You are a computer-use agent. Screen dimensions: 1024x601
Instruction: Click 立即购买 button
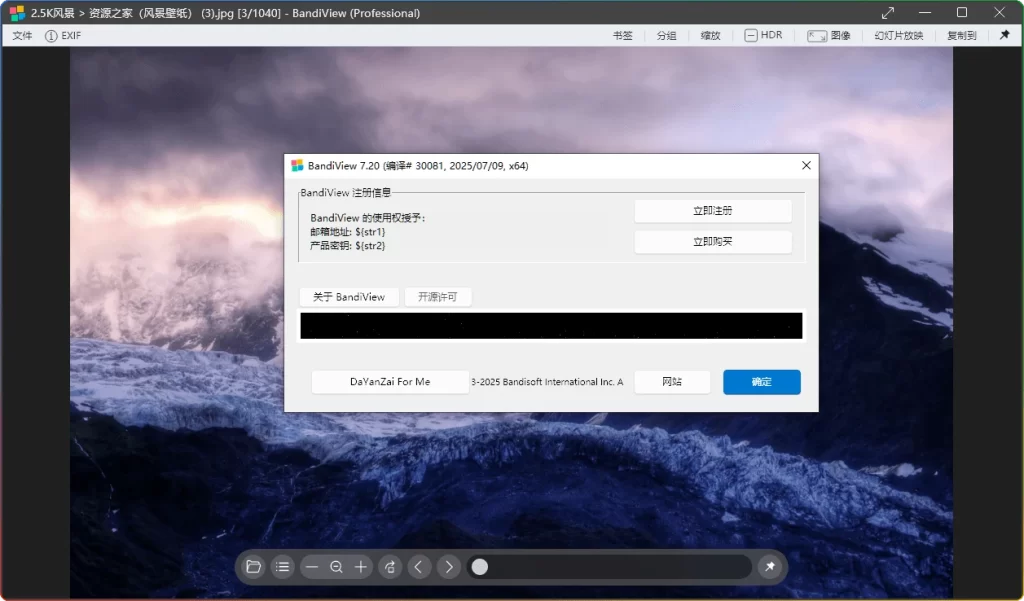click(713, 242)
